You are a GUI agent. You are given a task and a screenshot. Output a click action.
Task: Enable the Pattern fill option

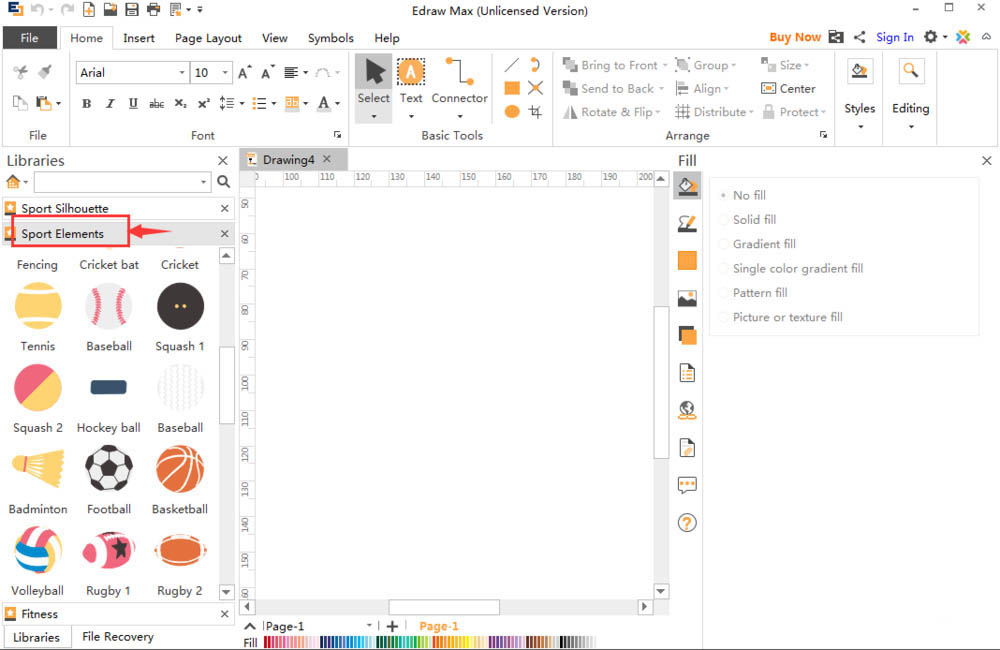(x=724, y=293)
